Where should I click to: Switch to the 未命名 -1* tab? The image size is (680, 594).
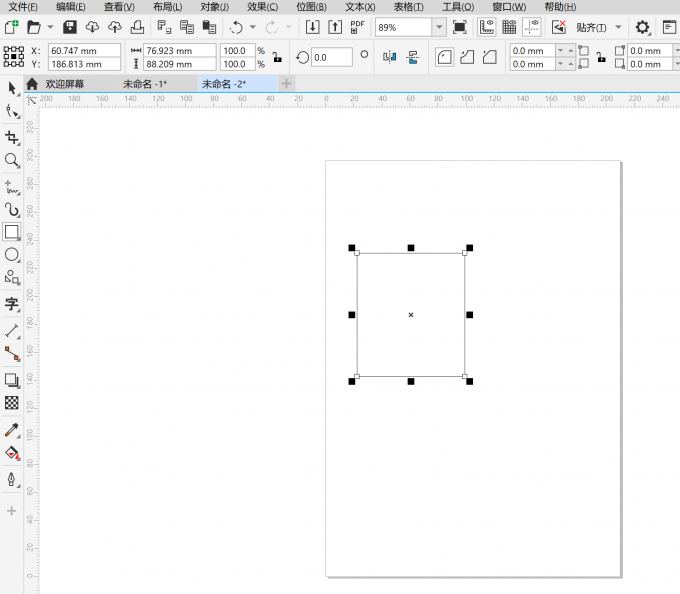(145, 84)
